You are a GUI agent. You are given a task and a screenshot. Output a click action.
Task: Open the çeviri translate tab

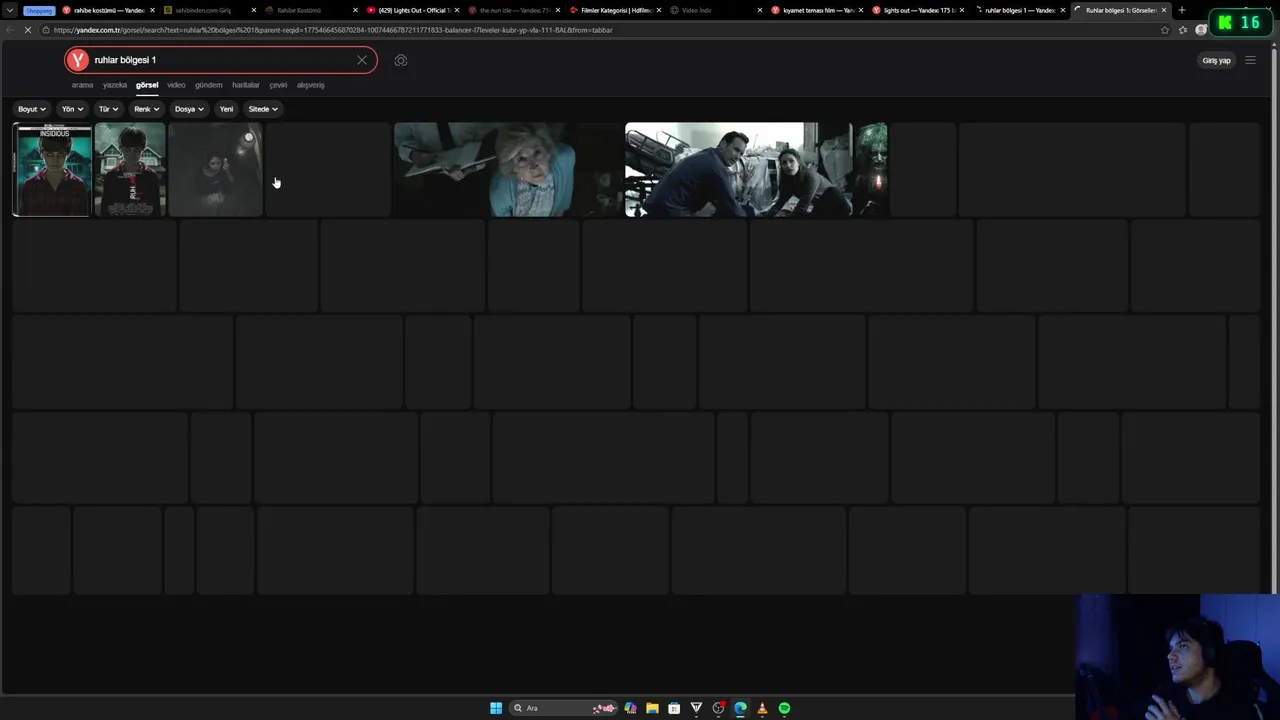click(x=278, y=85)
